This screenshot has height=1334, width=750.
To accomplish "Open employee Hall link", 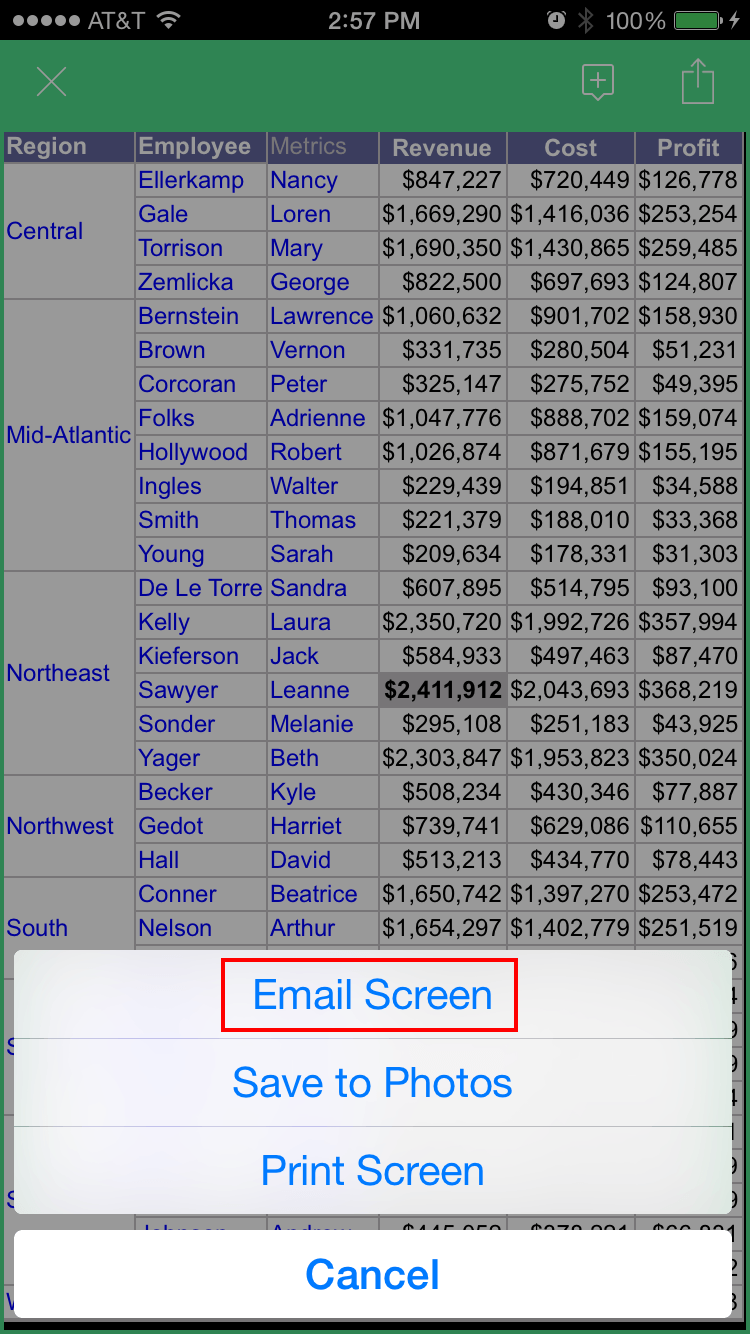I will pyautogui.click(x=159, y=860).
